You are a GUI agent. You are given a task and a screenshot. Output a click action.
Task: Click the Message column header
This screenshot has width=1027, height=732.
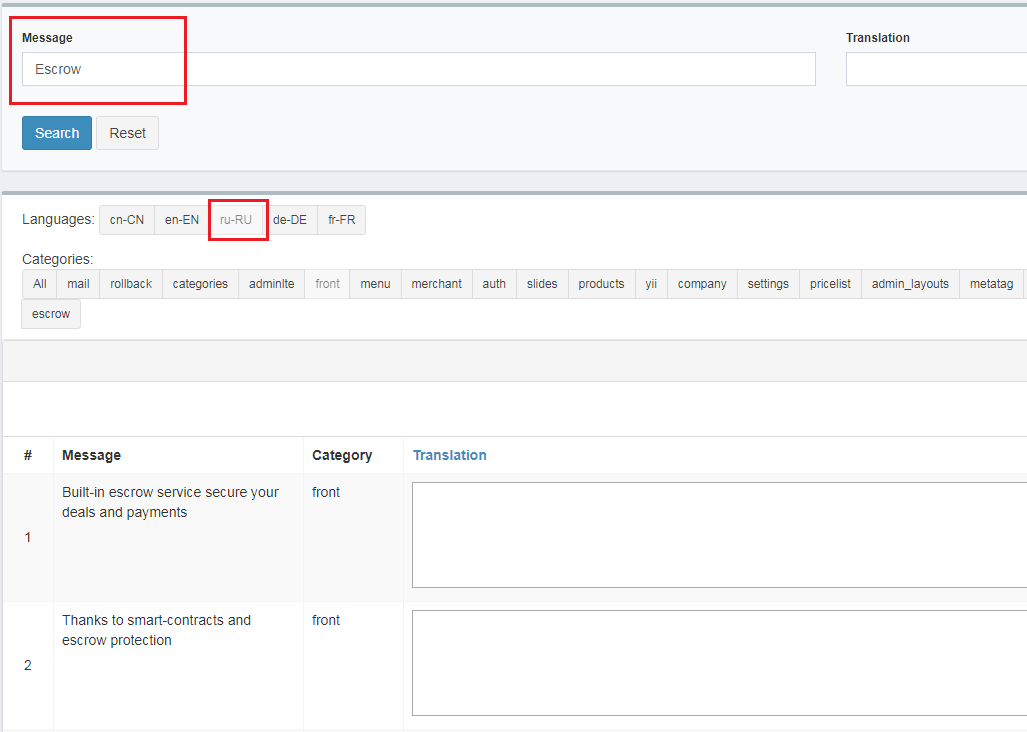pos(92,455)
